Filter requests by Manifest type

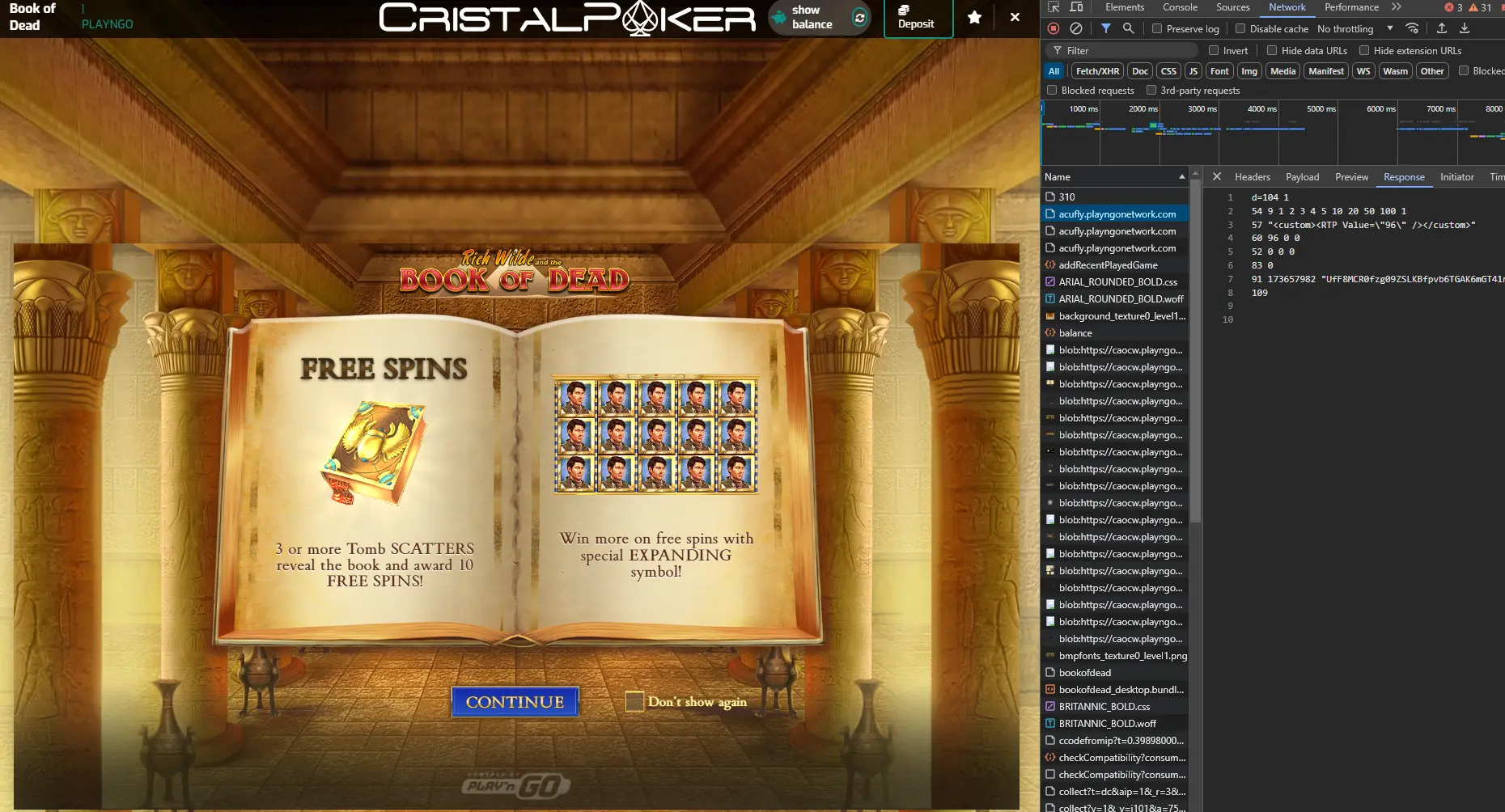coord(1326,71)
